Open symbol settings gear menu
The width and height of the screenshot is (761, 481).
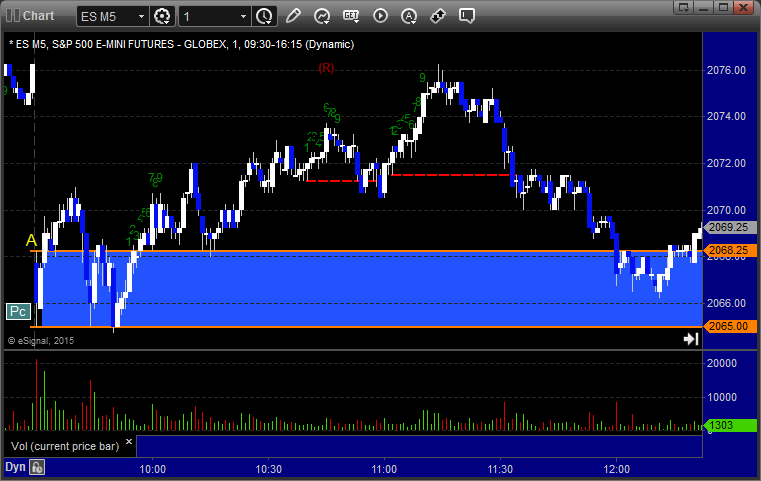[162, 17]
